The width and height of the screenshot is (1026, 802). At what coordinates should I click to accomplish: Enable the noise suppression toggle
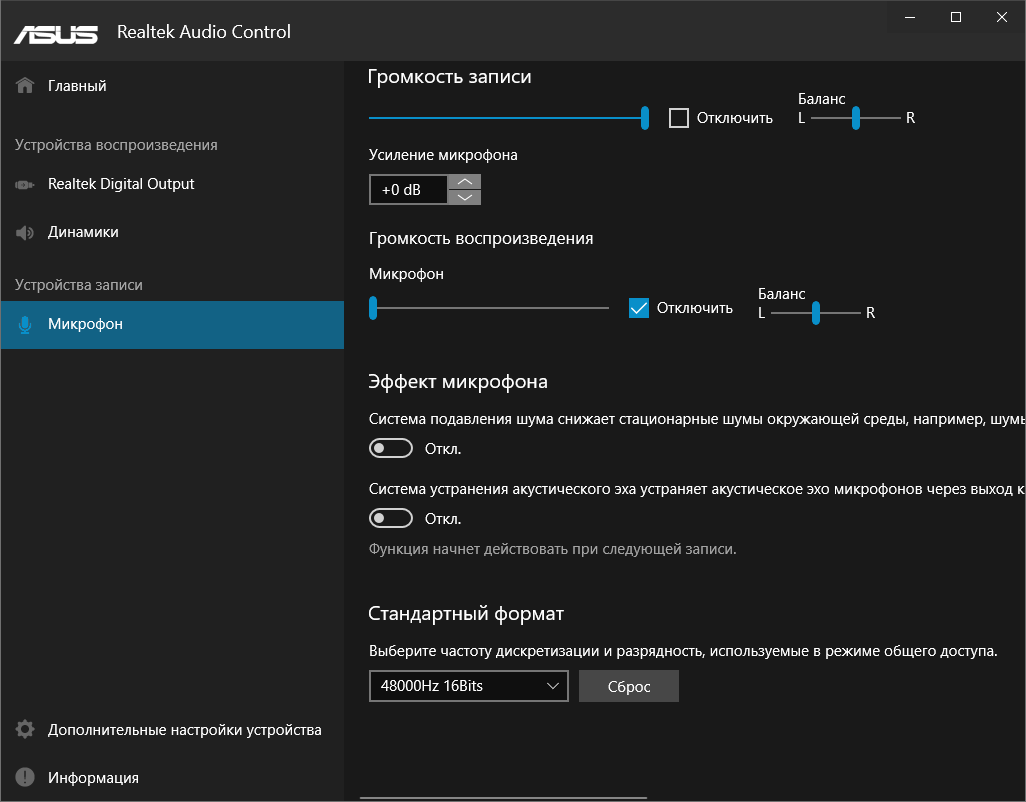pyautogui.click(x=391, y=449)
